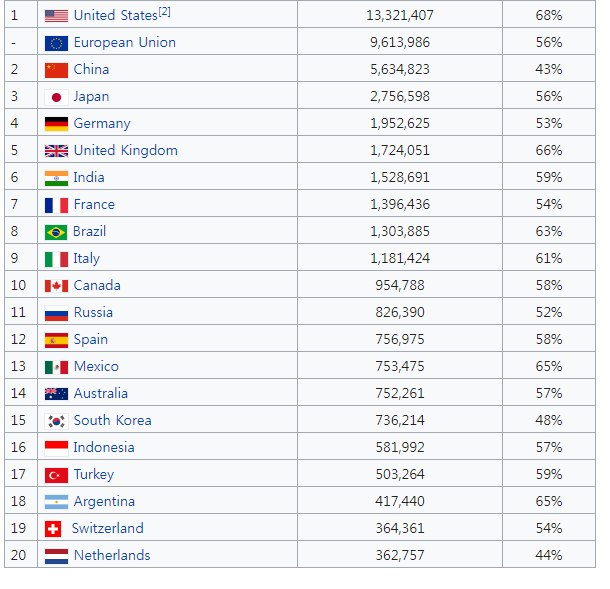Select China's value 5,634,823
This screenshot has height=589, width=610.
pos(400,69)
